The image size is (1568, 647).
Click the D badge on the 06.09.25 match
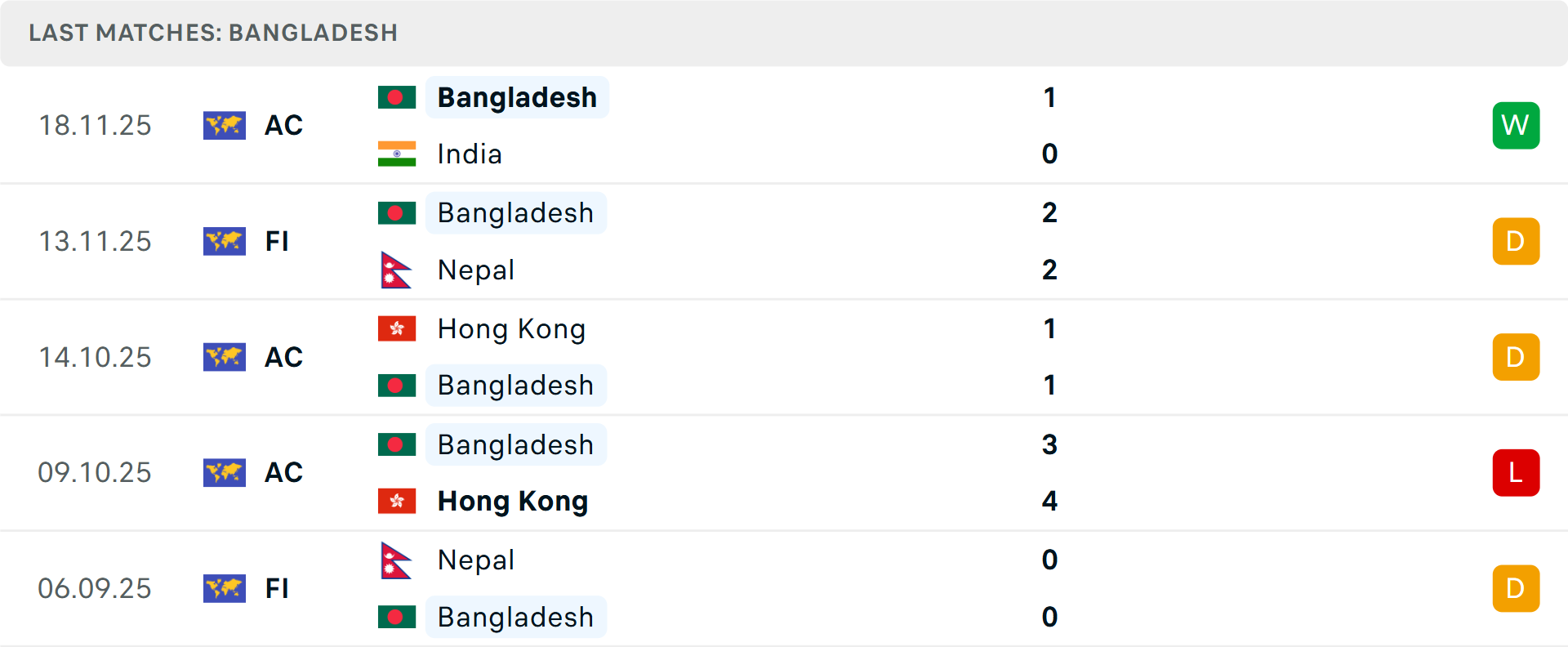tap(1516, 588)
